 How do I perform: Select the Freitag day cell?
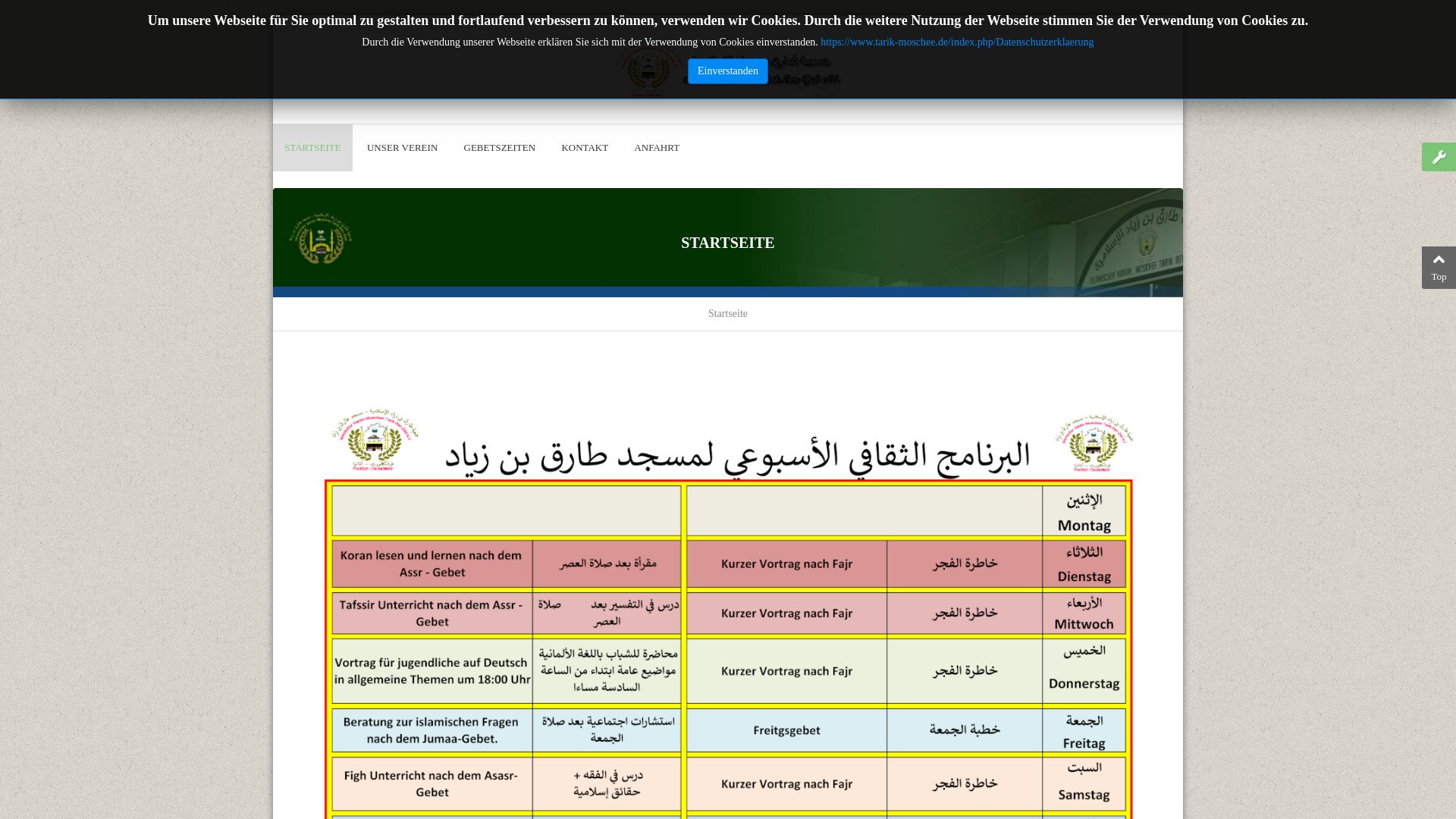pos(1084,730)
